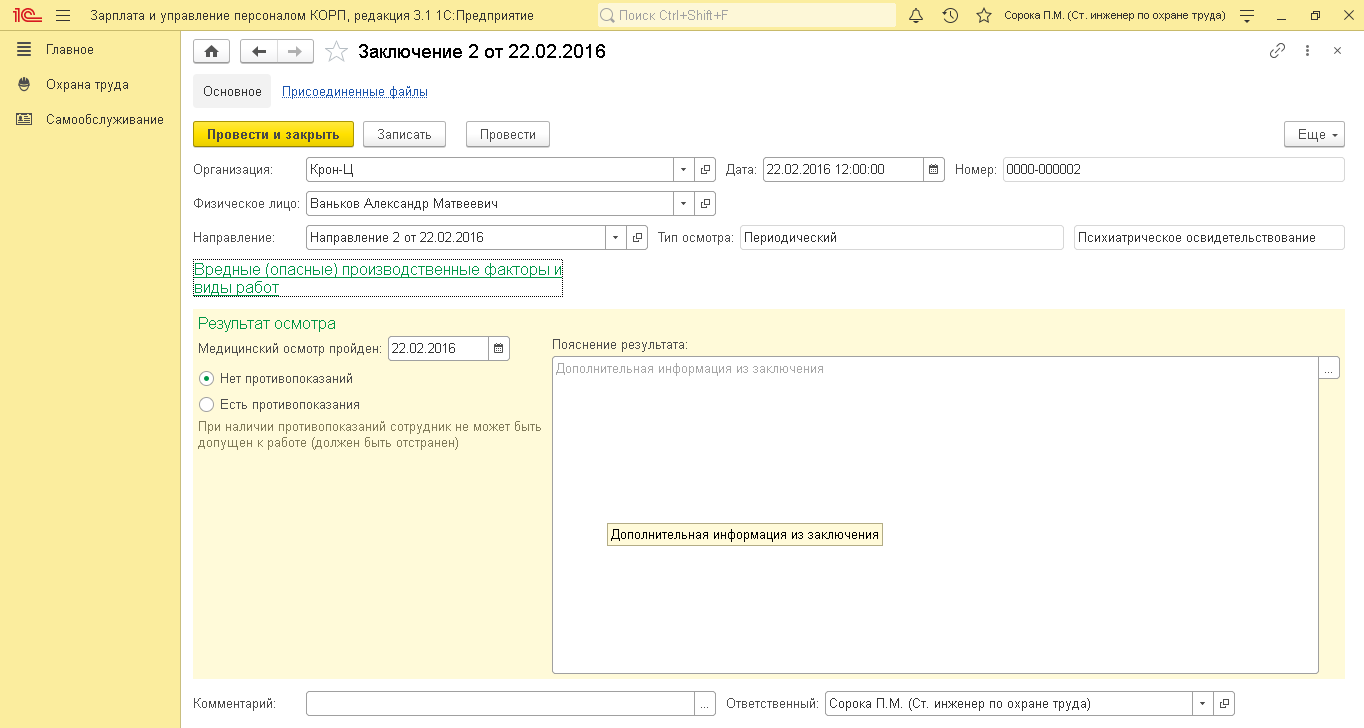
Task: Open Вредные (опасные) производственные факторы link
Action: 378,279
